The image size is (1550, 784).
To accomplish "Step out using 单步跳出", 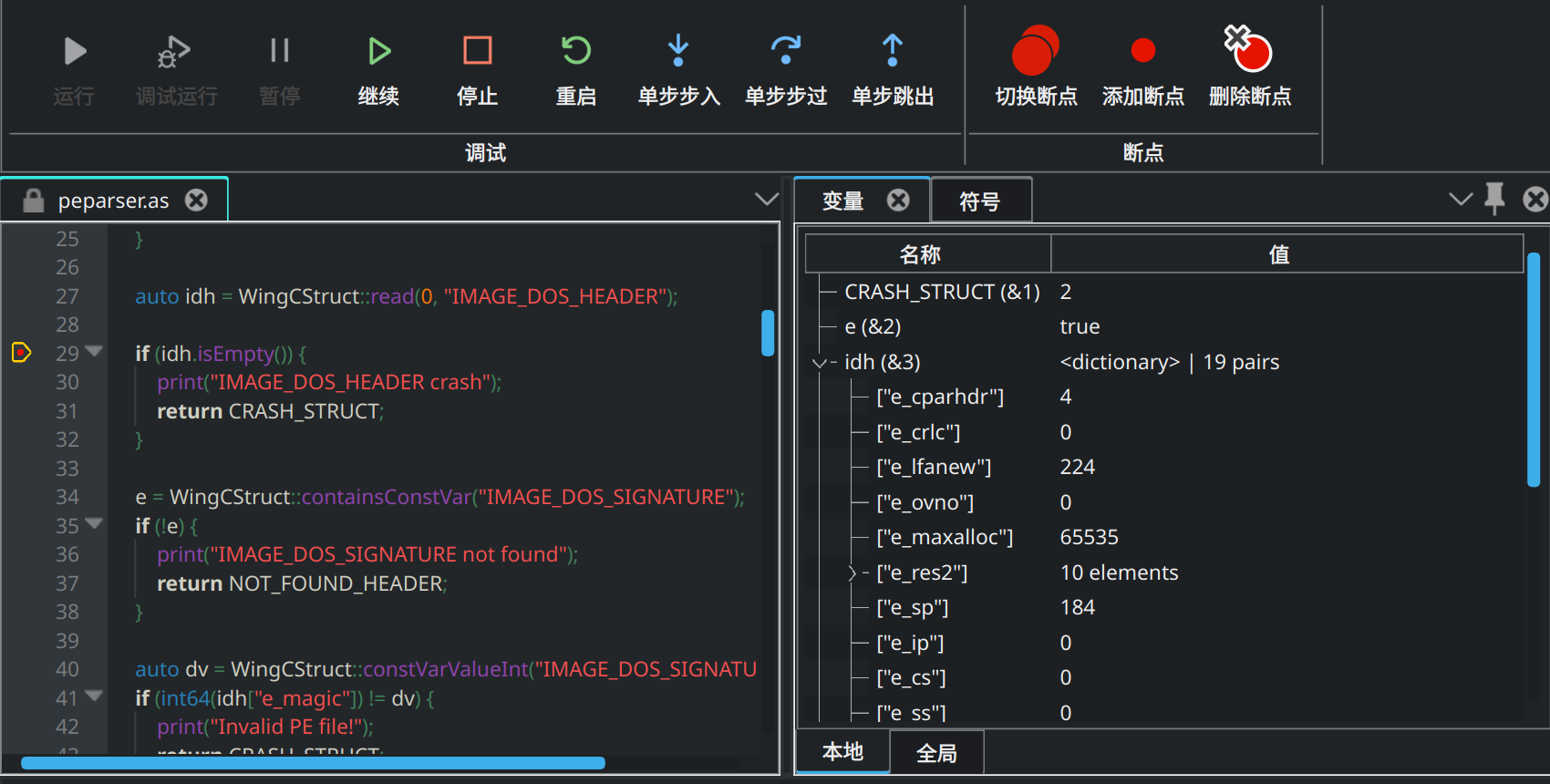I will [x=892, y=52].
